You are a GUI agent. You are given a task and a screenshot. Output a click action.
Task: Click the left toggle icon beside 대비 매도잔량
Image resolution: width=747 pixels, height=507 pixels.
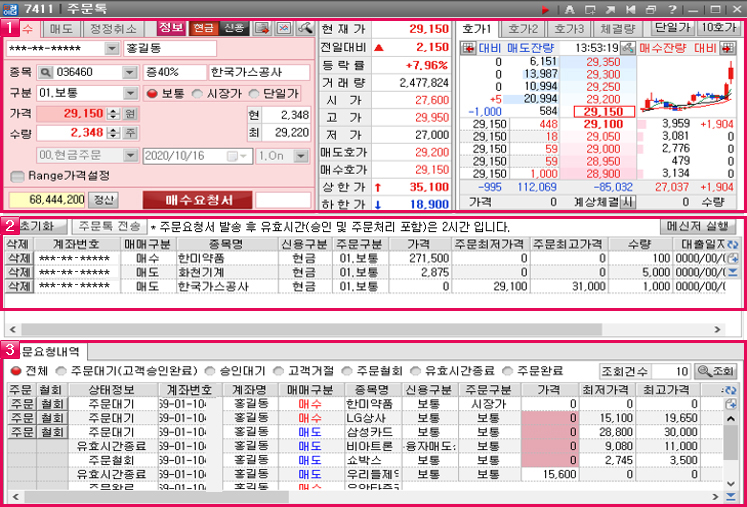click(469, 48)
